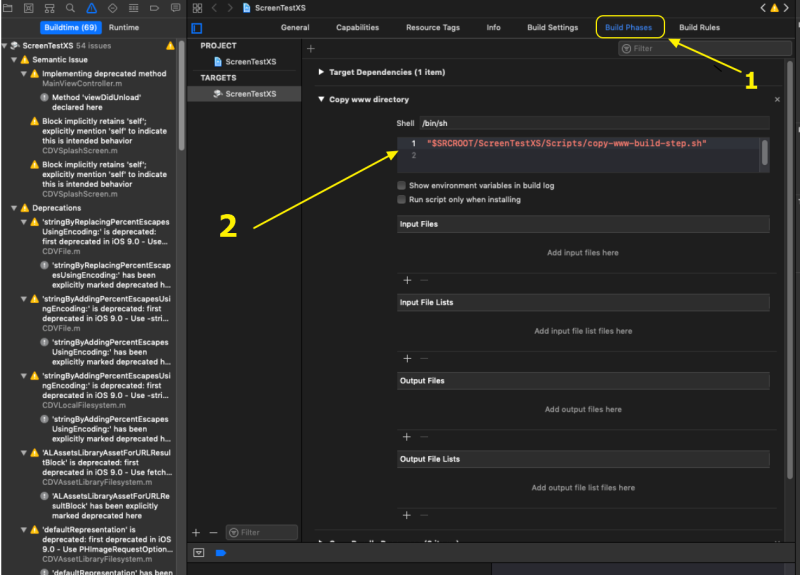
Task: Open the Build Settings tab
Action: tap(553, 28)
